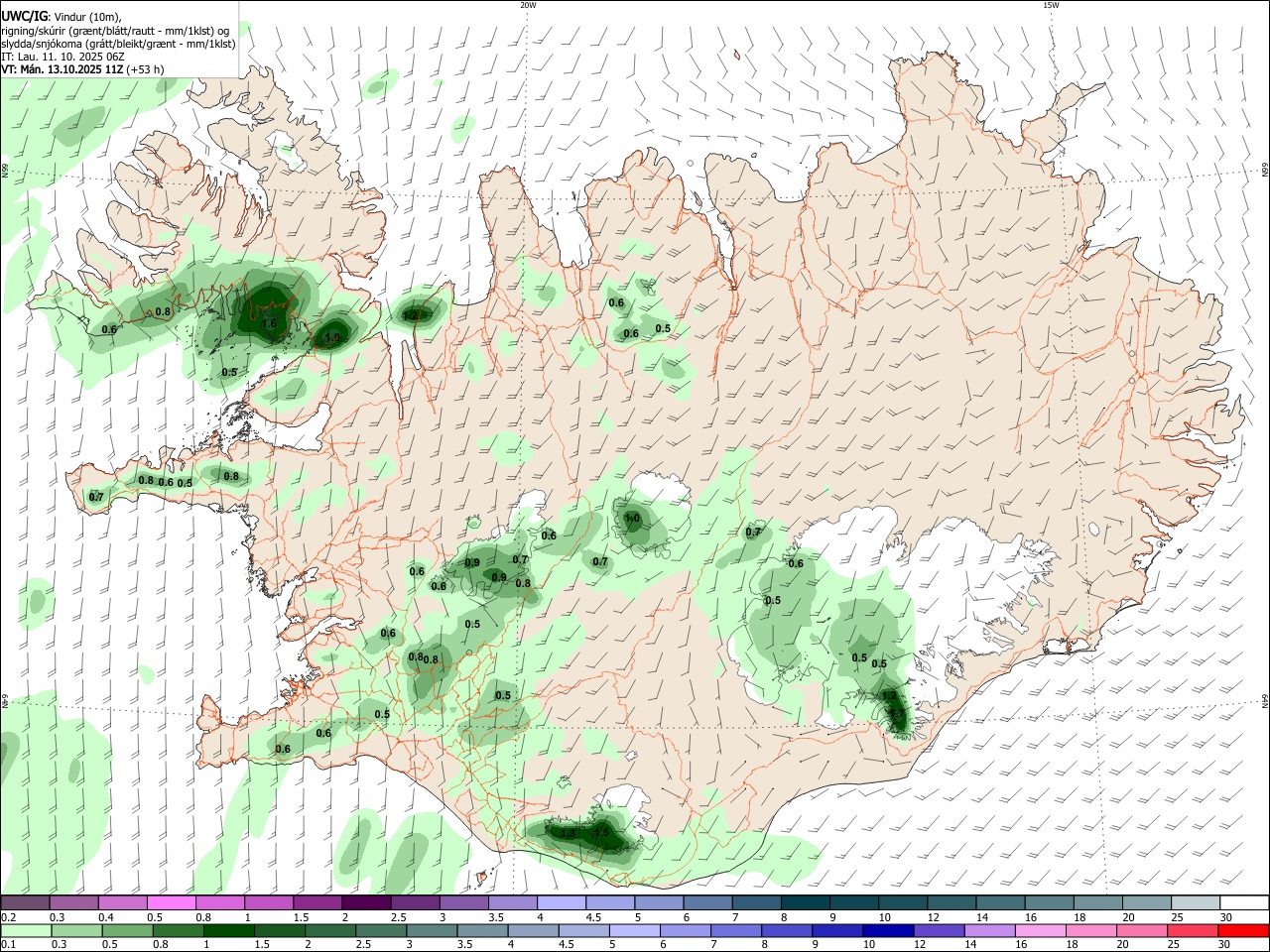Click the 'rigning/skúrir' description line

point(115,31)
